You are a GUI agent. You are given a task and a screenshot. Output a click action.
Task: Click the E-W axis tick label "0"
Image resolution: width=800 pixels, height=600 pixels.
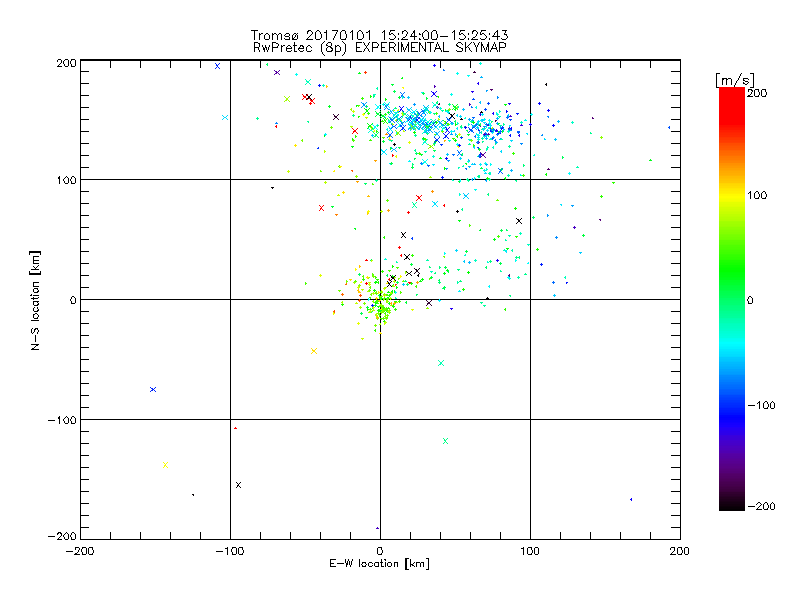[x=380, y=551]
